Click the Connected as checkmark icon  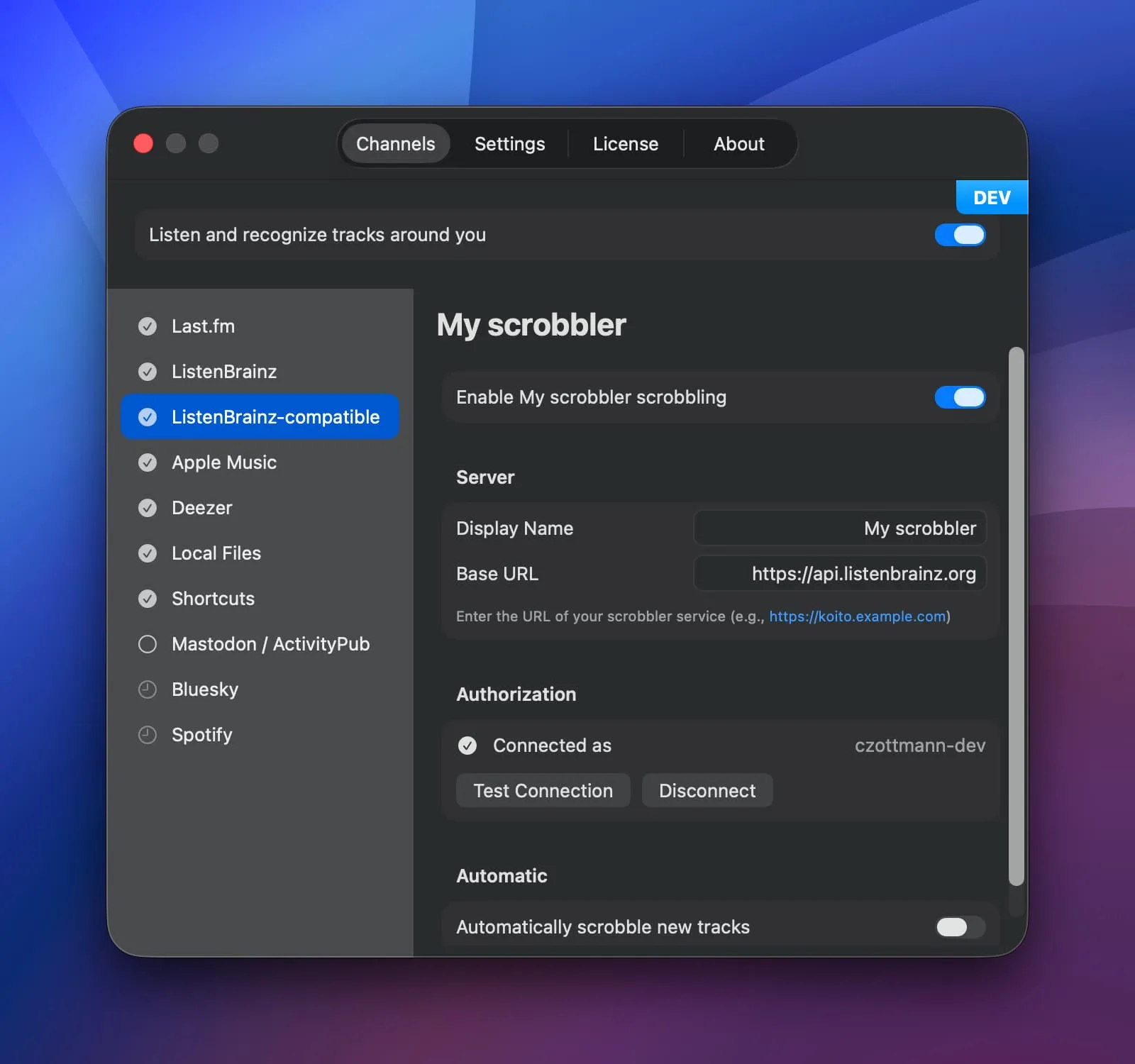[467, 746]
